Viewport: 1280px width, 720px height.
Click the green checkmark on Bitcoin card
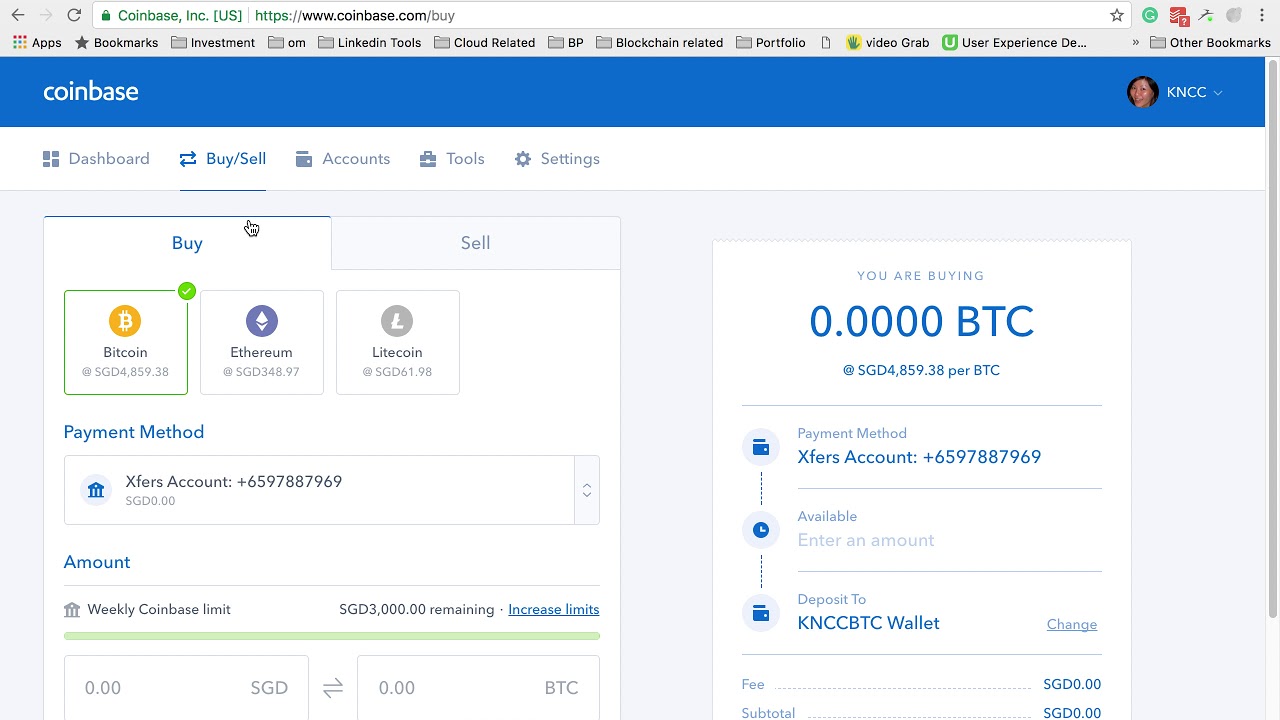(x=187, y=291)
